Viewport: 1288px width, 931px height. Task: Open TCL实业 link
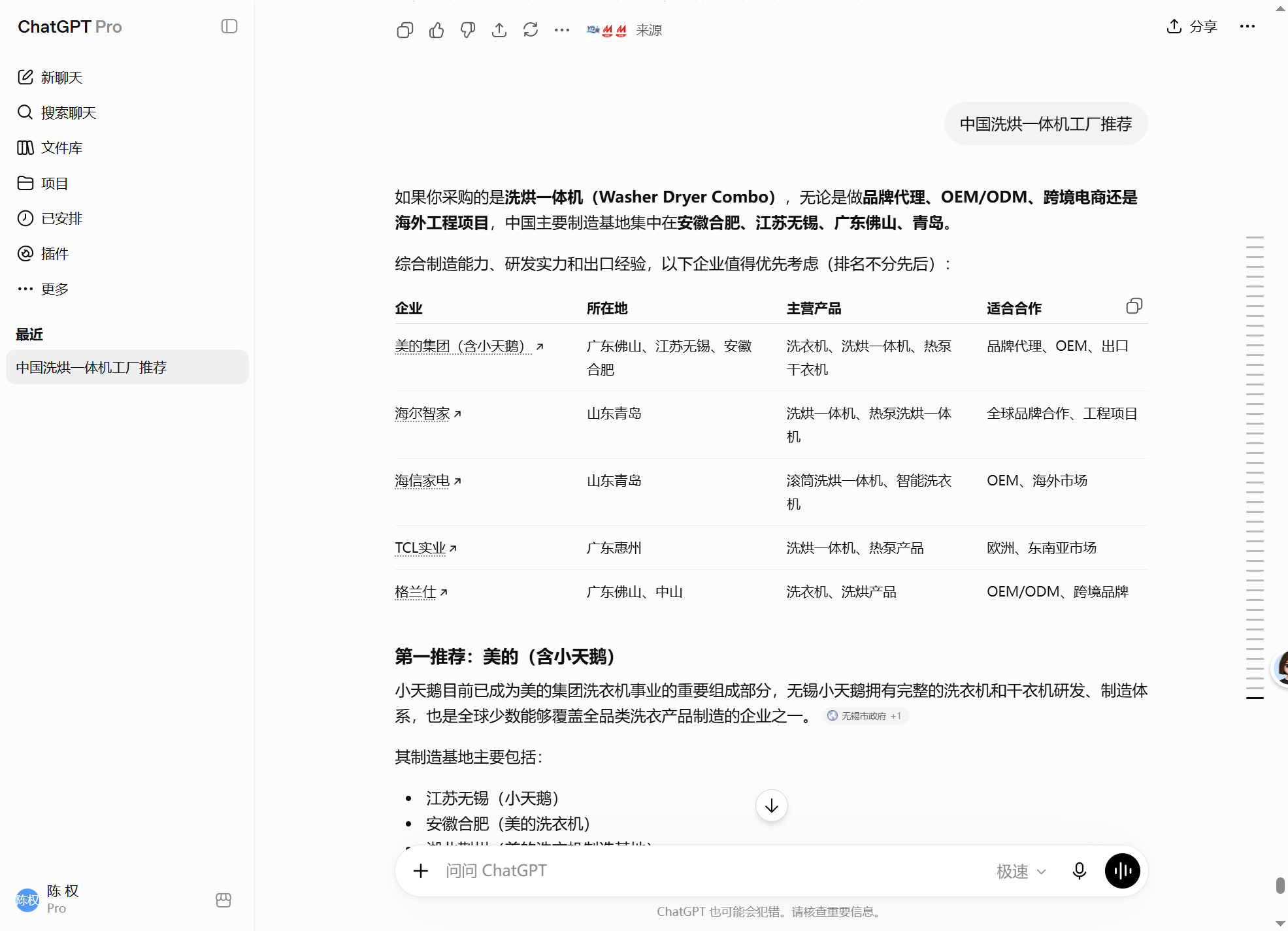(425, 548)
